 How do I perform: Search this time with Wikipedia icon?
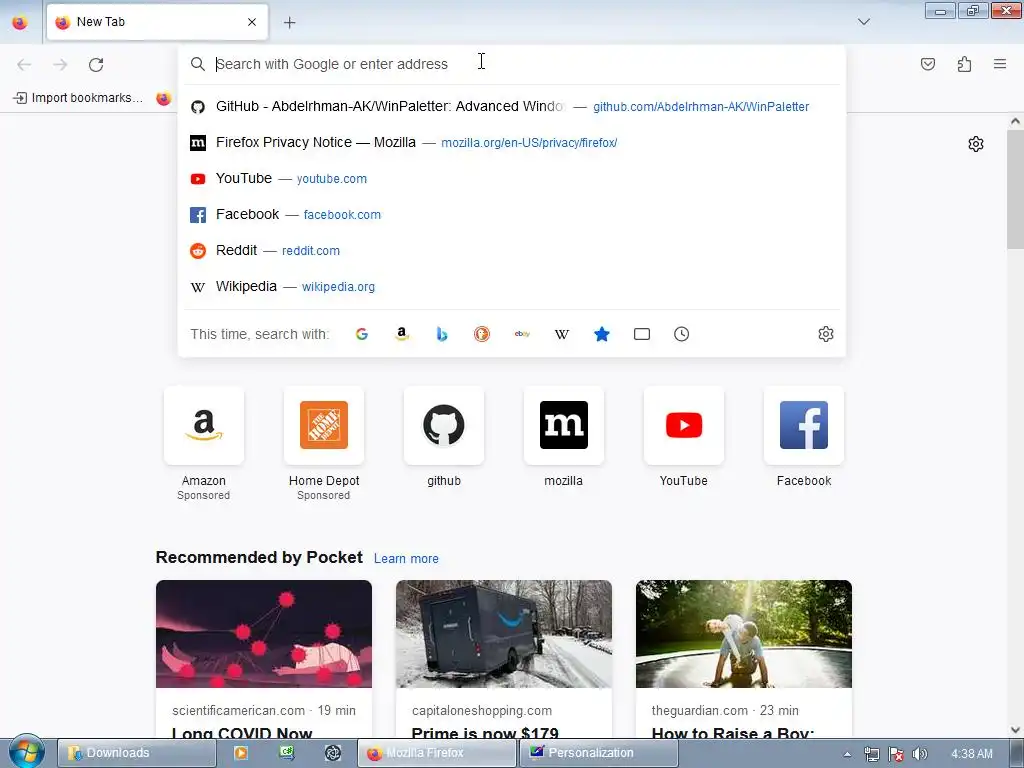click(x=562, y=334)
